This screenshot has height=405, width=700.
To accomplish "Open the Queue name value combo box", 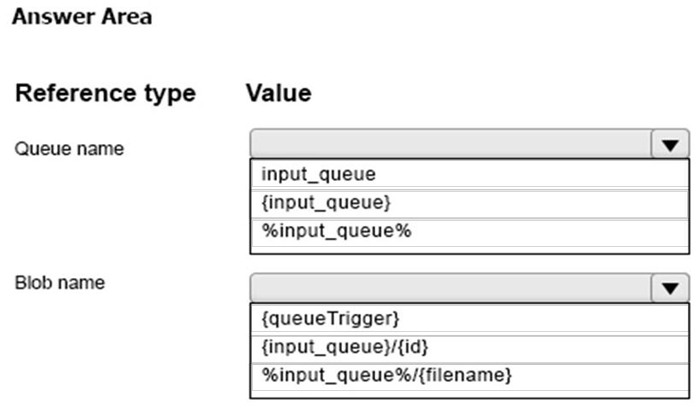I will (x=470, y=144).
